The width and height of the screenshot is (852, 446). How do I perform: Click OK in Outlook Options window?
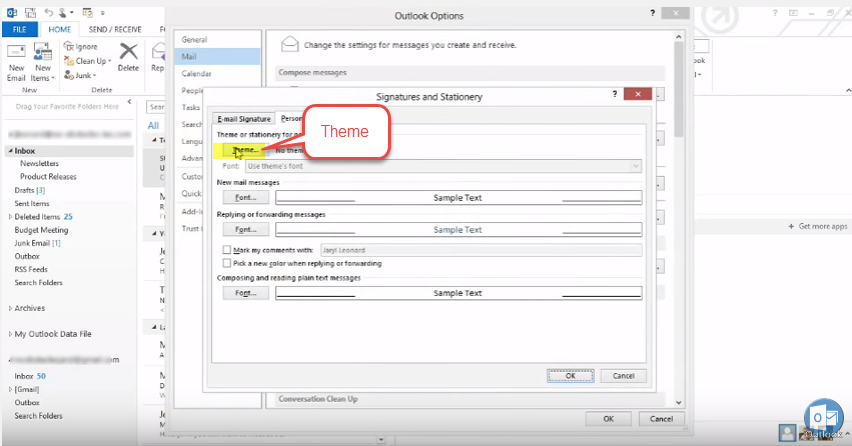pyautogui.click(x=609, y=419)
